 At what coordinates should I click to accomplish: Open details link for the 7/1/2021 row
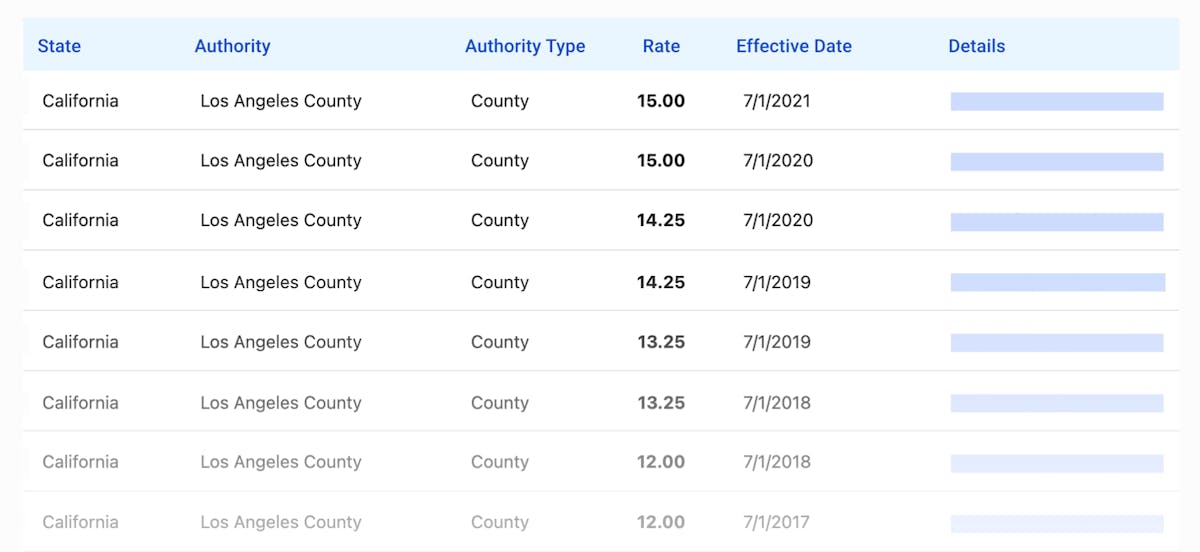[x=1057, y=101]
